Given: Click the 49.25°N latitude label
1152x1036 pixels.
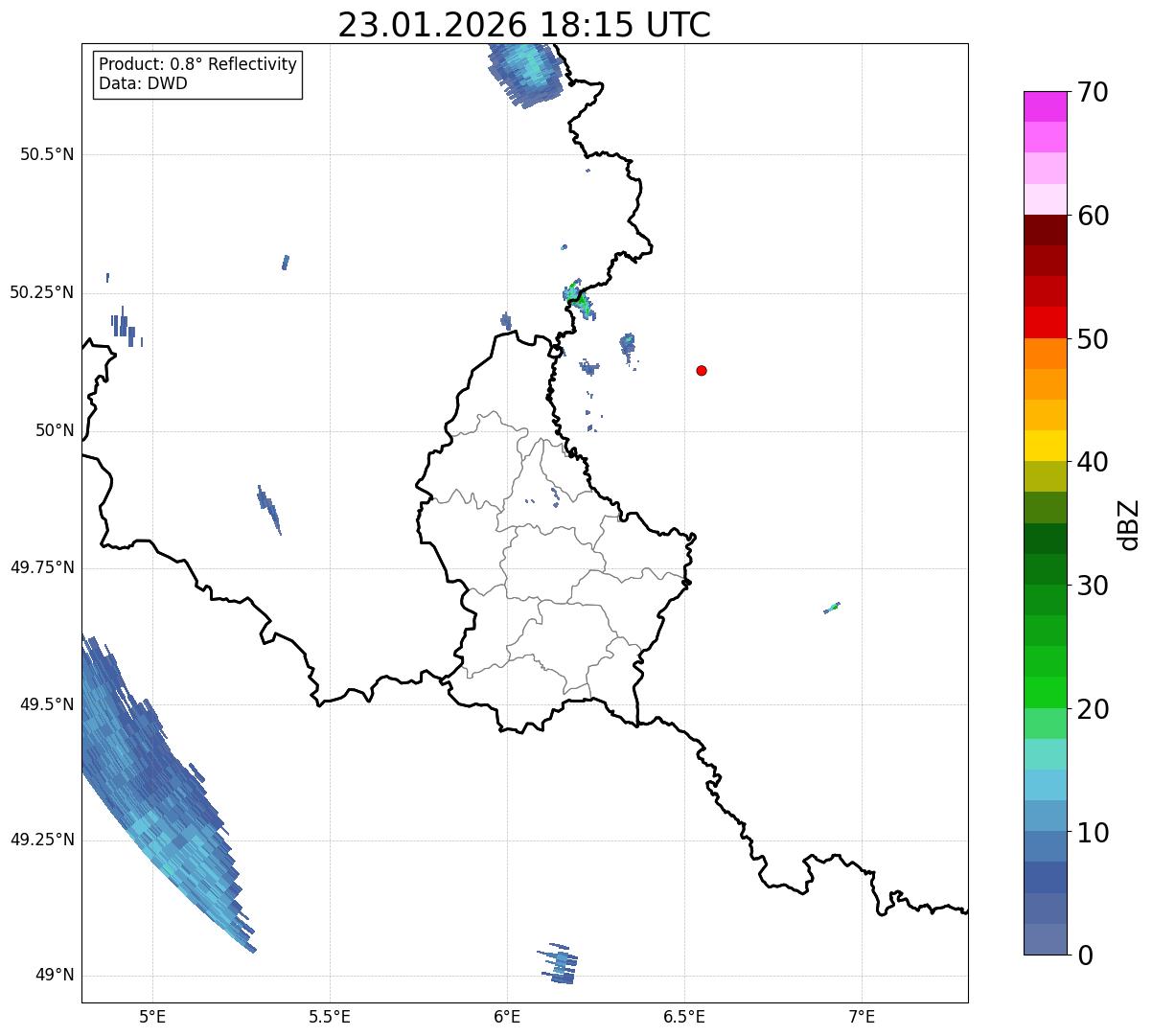Looking at the screenshot, I should (x=42, y=840).
